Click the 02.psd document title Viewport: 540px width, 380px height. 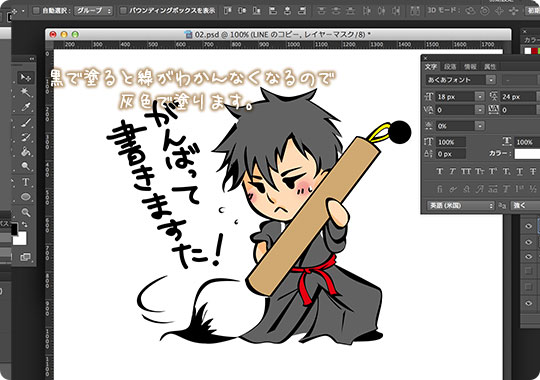coord(282,34)
